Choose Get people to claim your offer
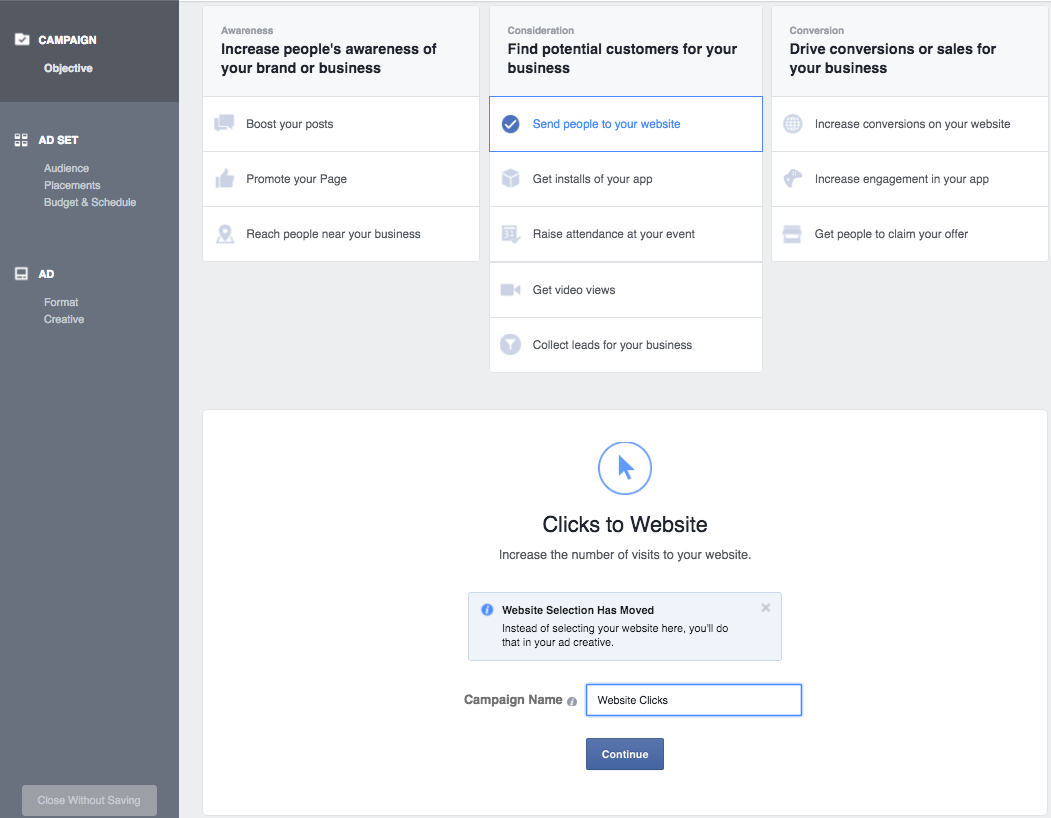The image size is (1051, 818). point(910,234)
